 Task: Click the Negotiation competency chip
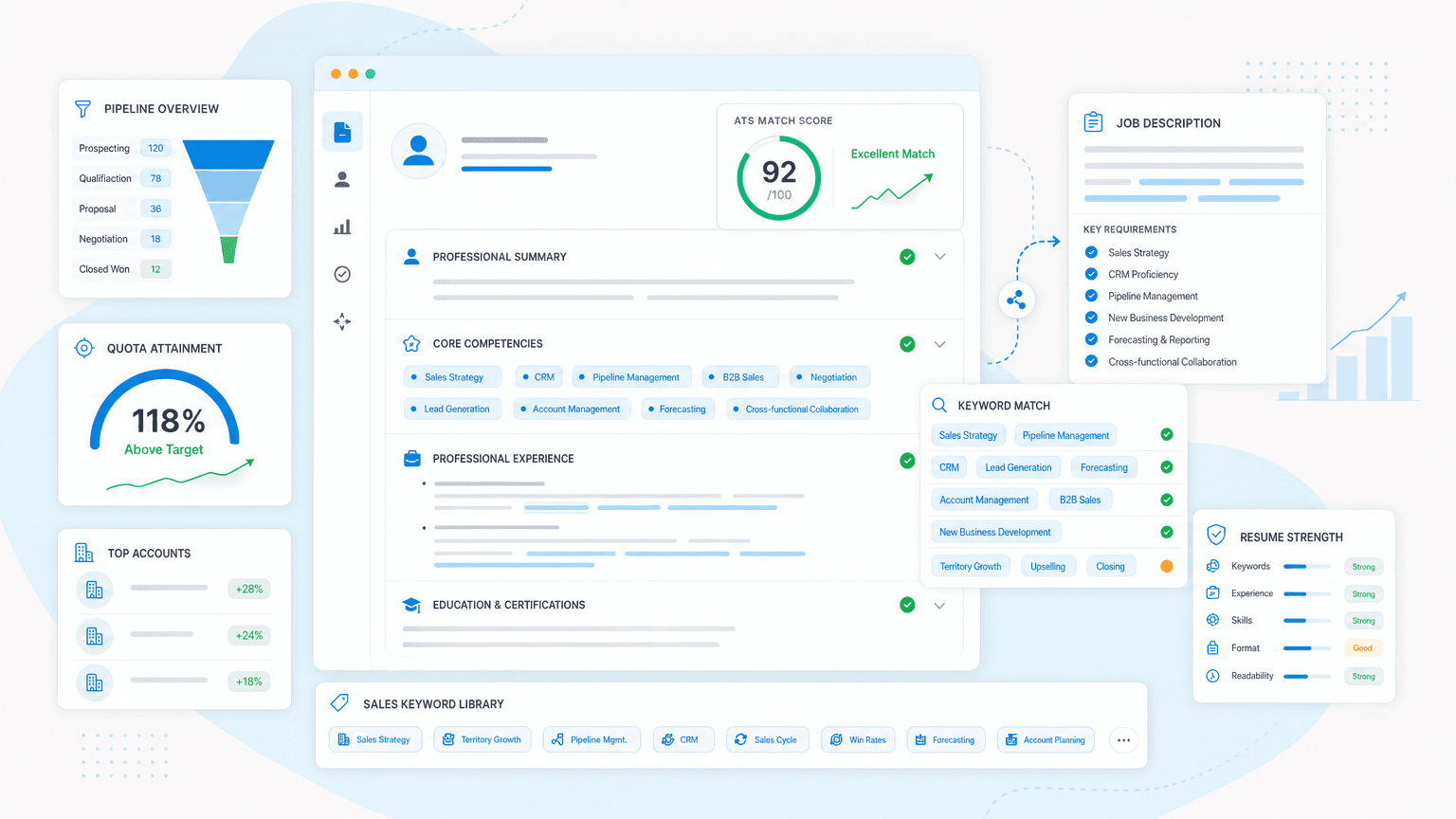829,377
